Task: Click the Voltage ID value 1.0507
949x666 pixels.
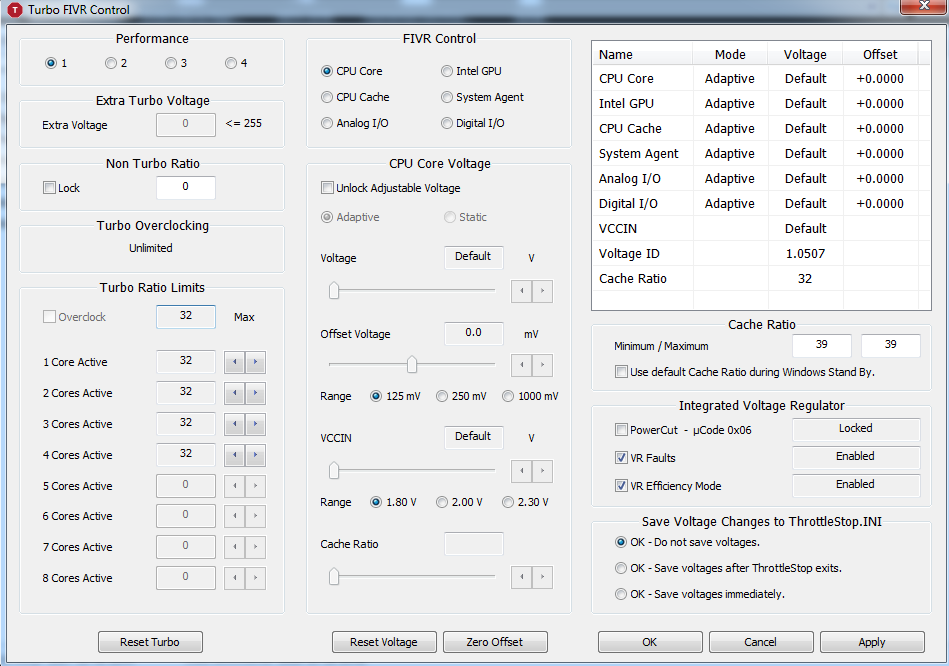Action: click(x=805, y=254)
